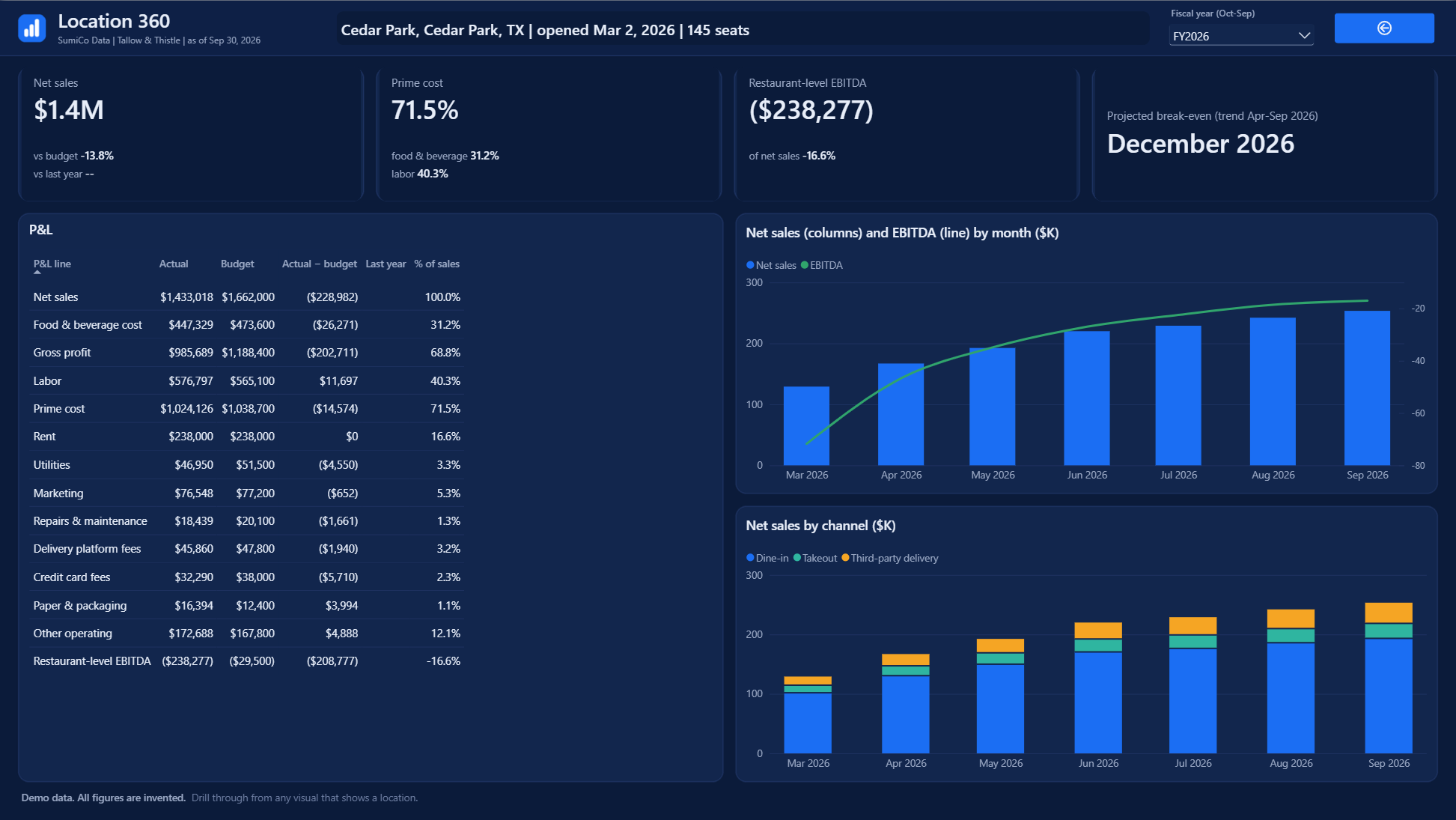
Task: Click the Dine-in legend entry
Action: [x=767, y=558]
